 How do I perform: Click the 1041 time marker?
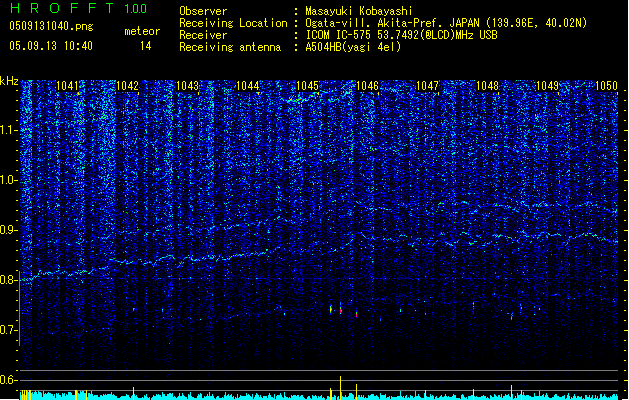(68, 86)
